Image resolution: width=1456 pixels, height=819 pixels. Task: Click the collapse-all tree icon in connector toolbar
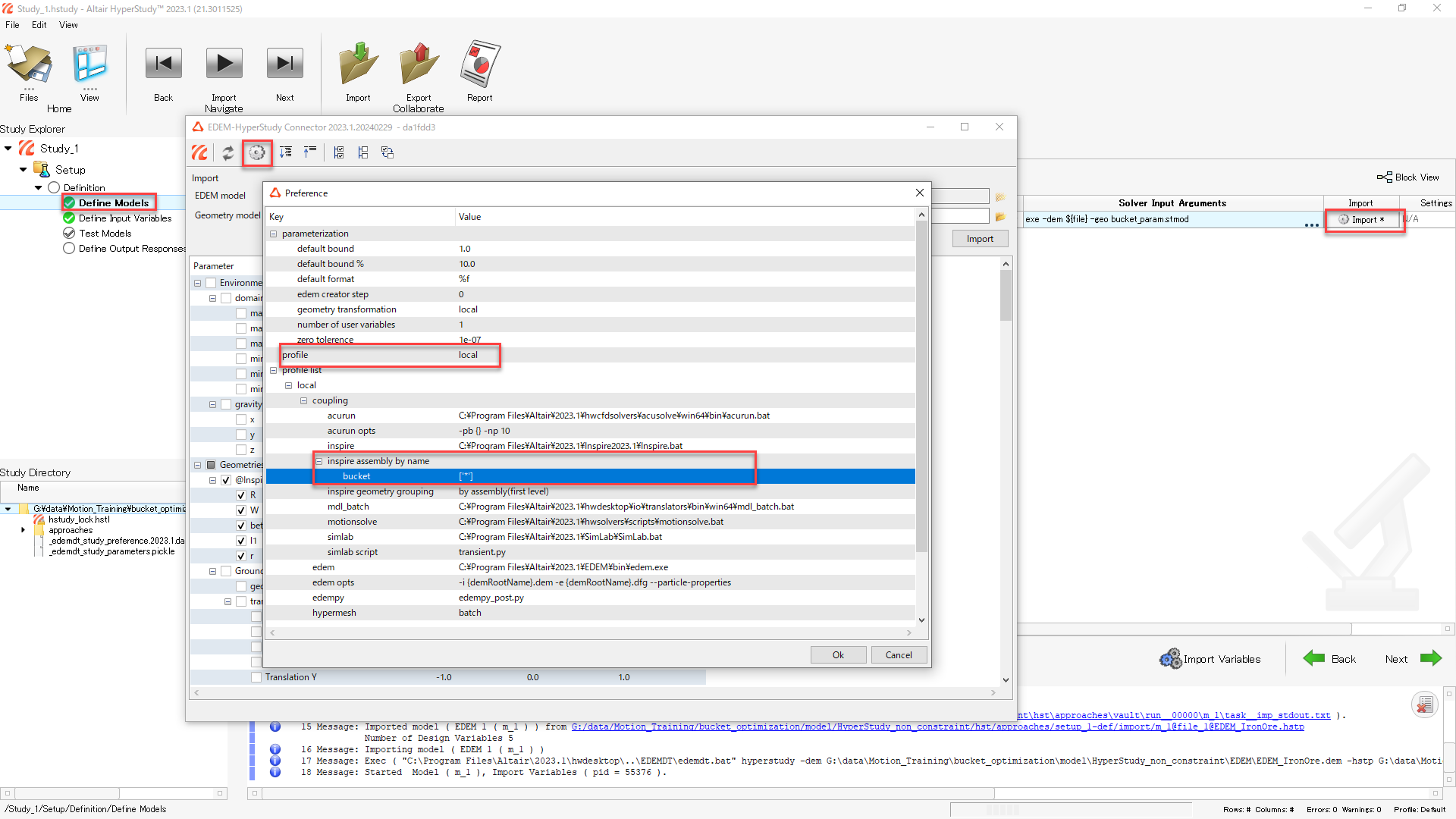pos(309,152)
